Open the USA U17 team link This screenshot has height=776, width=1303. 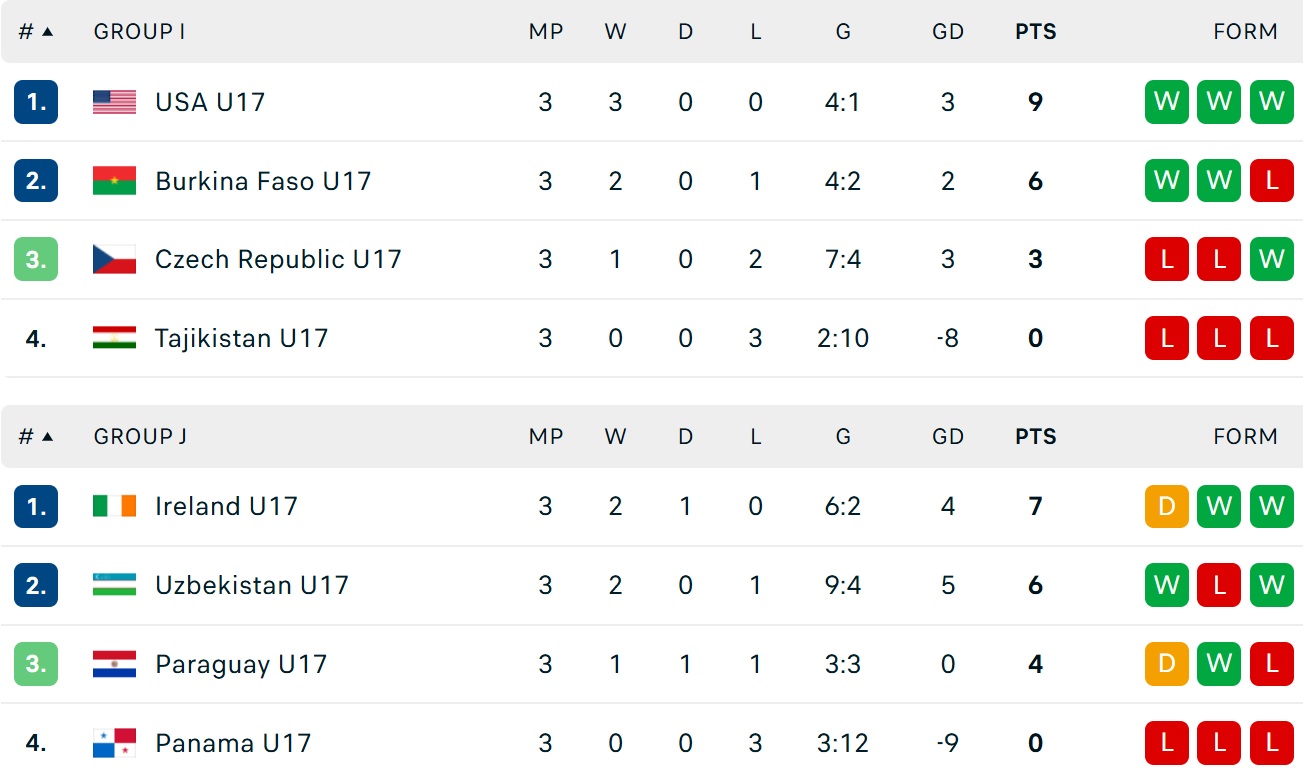(210, 102)
